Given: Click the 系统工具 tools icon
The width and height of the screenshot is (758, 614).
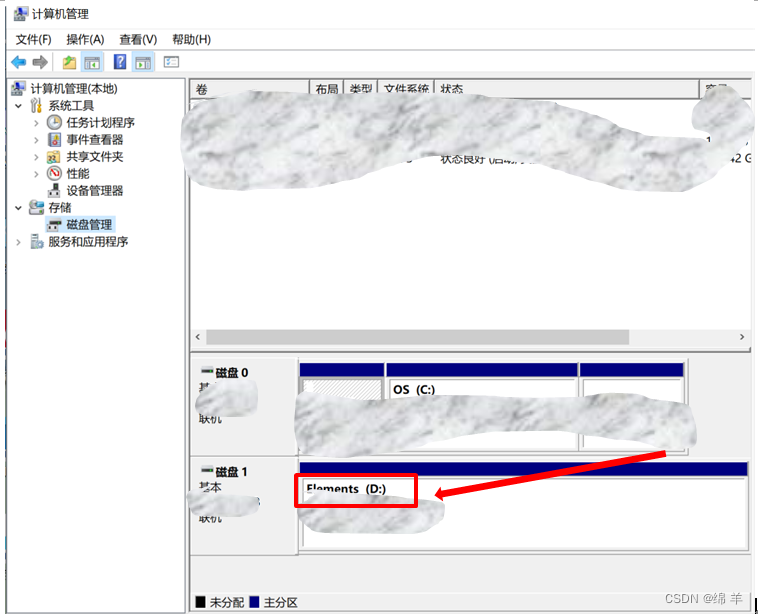Looking at the screenshot, I should point(36,105).
